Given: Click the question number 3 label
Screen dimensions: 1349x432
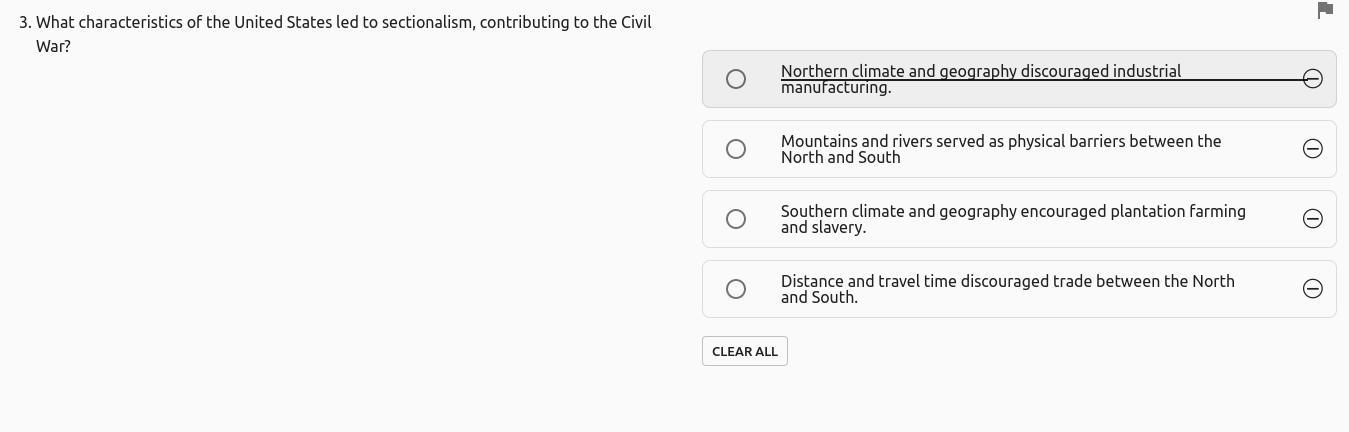Looking at the screenshot, I should coord(25,23).
